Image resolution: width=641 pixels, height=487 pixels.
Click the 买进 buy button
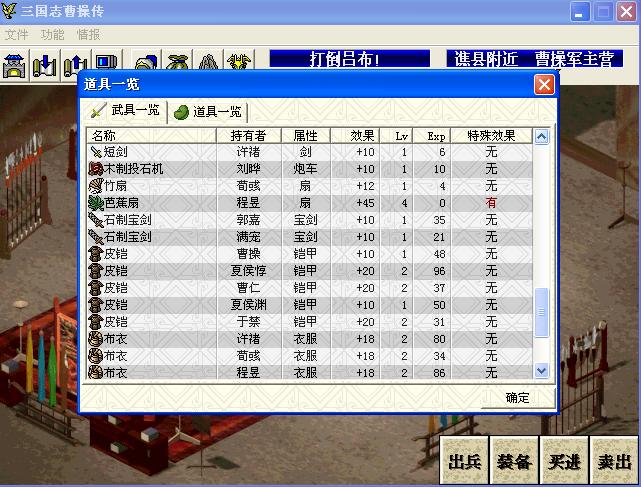click(x=564, y=461)
